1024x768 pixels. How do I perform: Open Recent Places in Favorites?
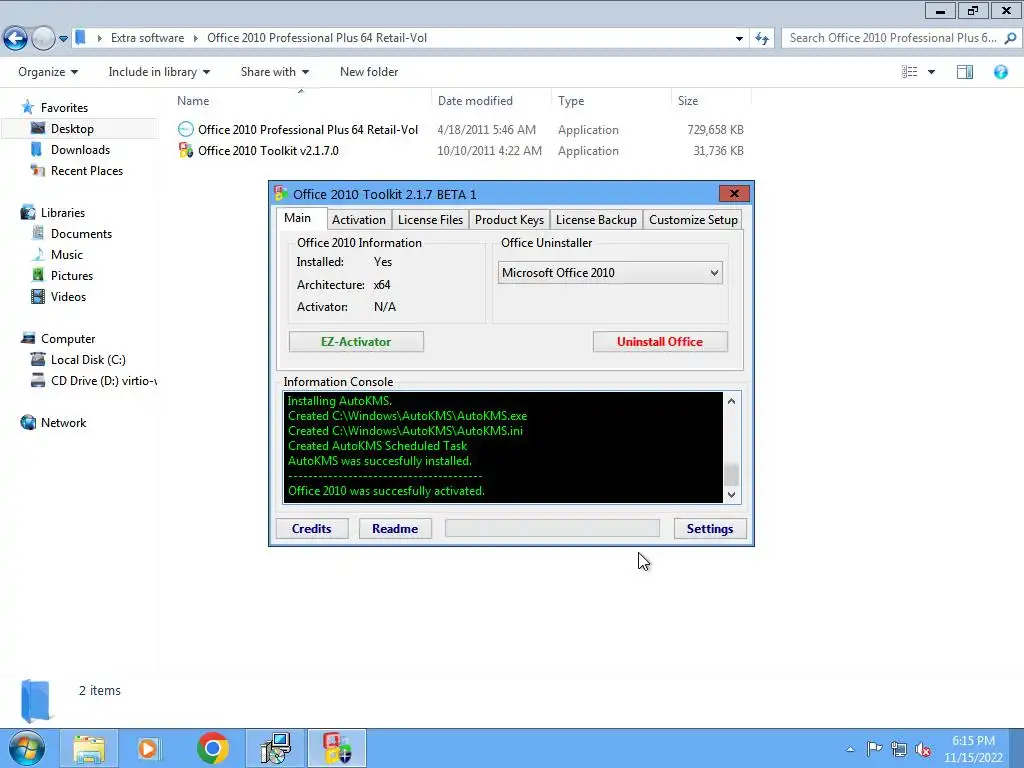(87, 170)
